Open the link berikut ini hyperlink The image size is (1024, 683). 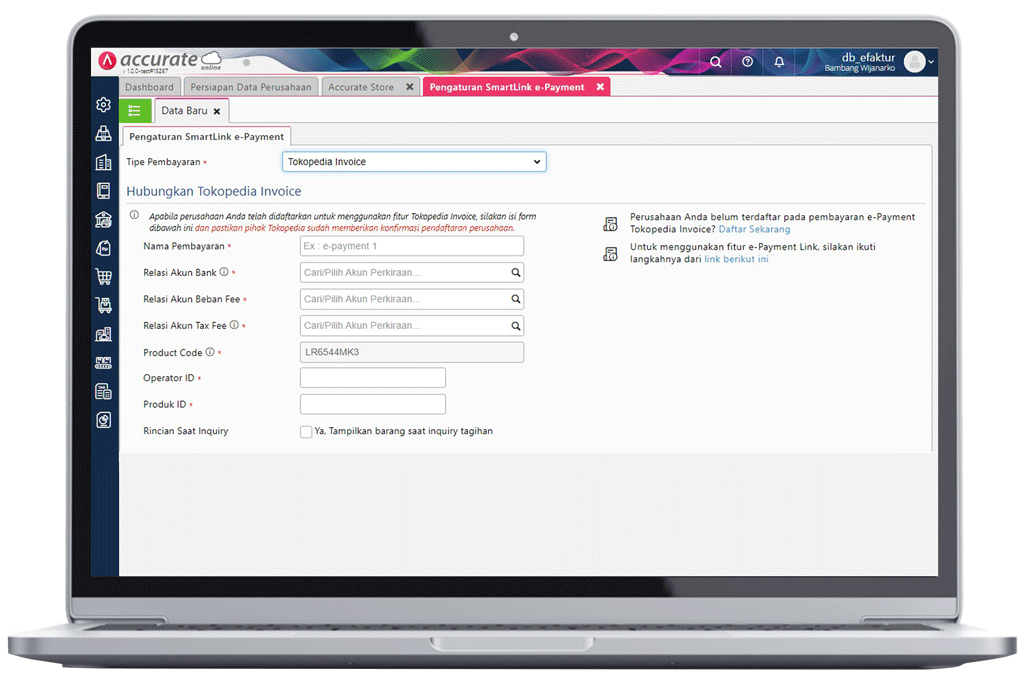[736, 259]
